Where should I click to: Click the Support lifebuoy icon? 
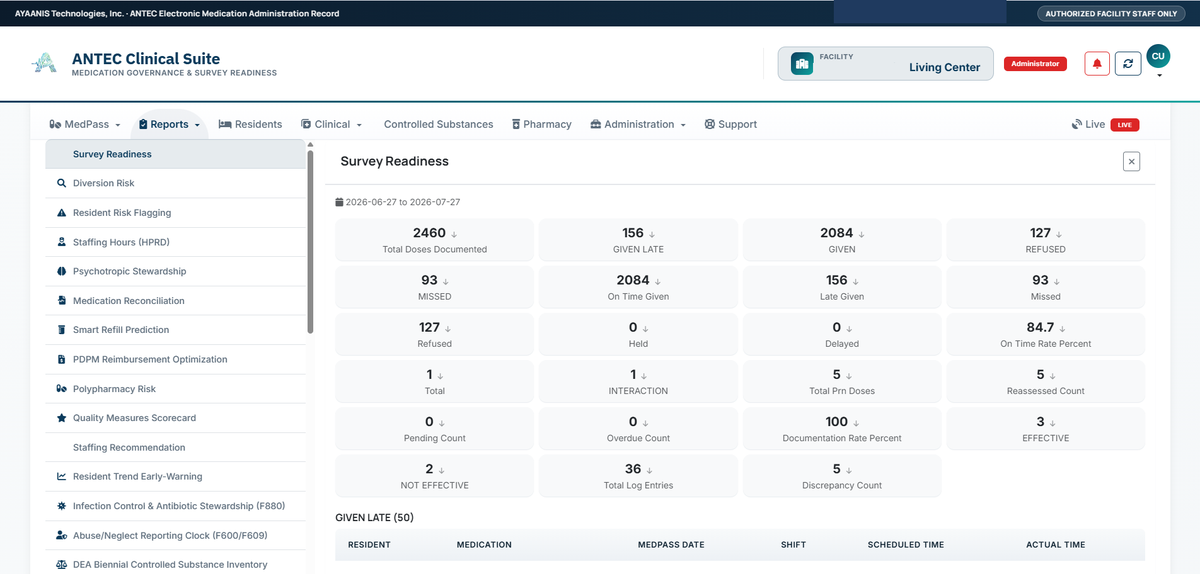tap(709, 124)
